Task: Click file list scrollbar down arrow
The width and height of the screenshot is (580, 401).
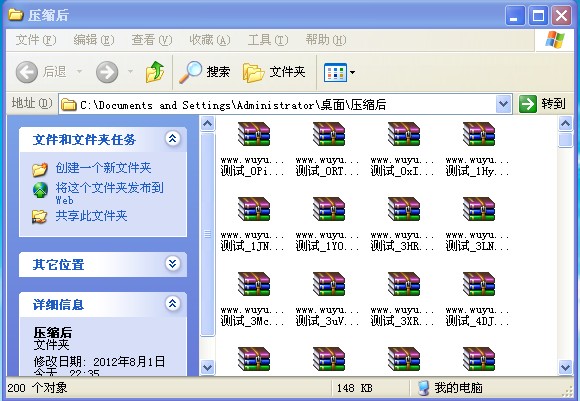Action: 565,368
